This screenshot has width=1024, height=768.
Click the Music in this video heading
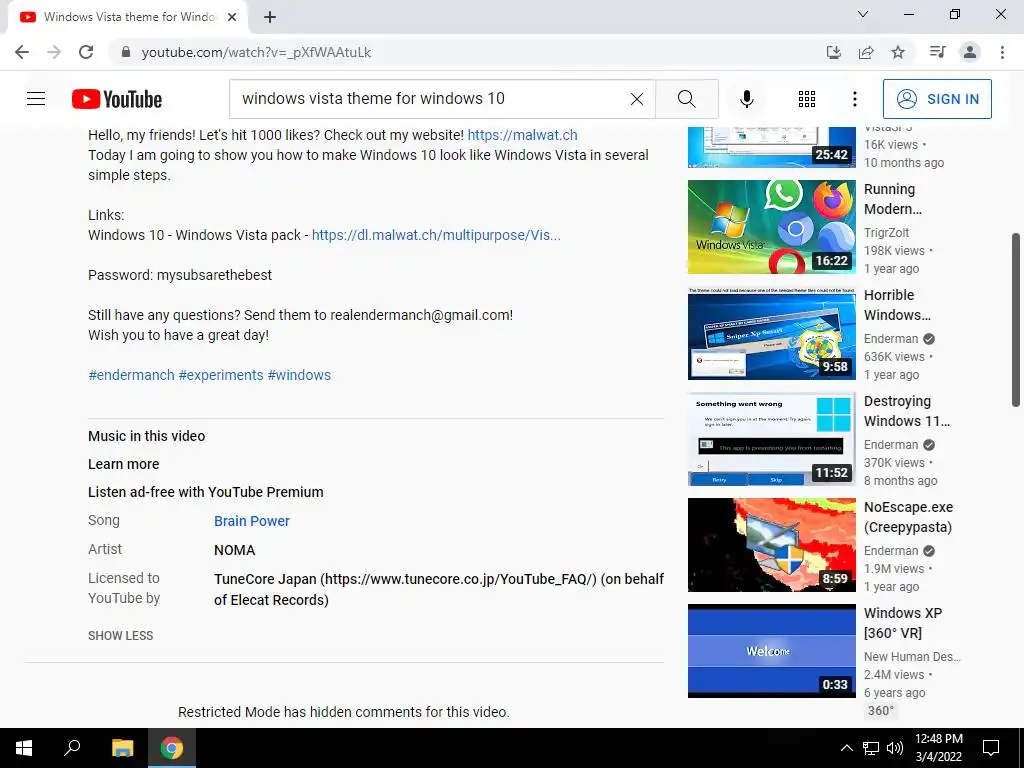coord(146,436)
